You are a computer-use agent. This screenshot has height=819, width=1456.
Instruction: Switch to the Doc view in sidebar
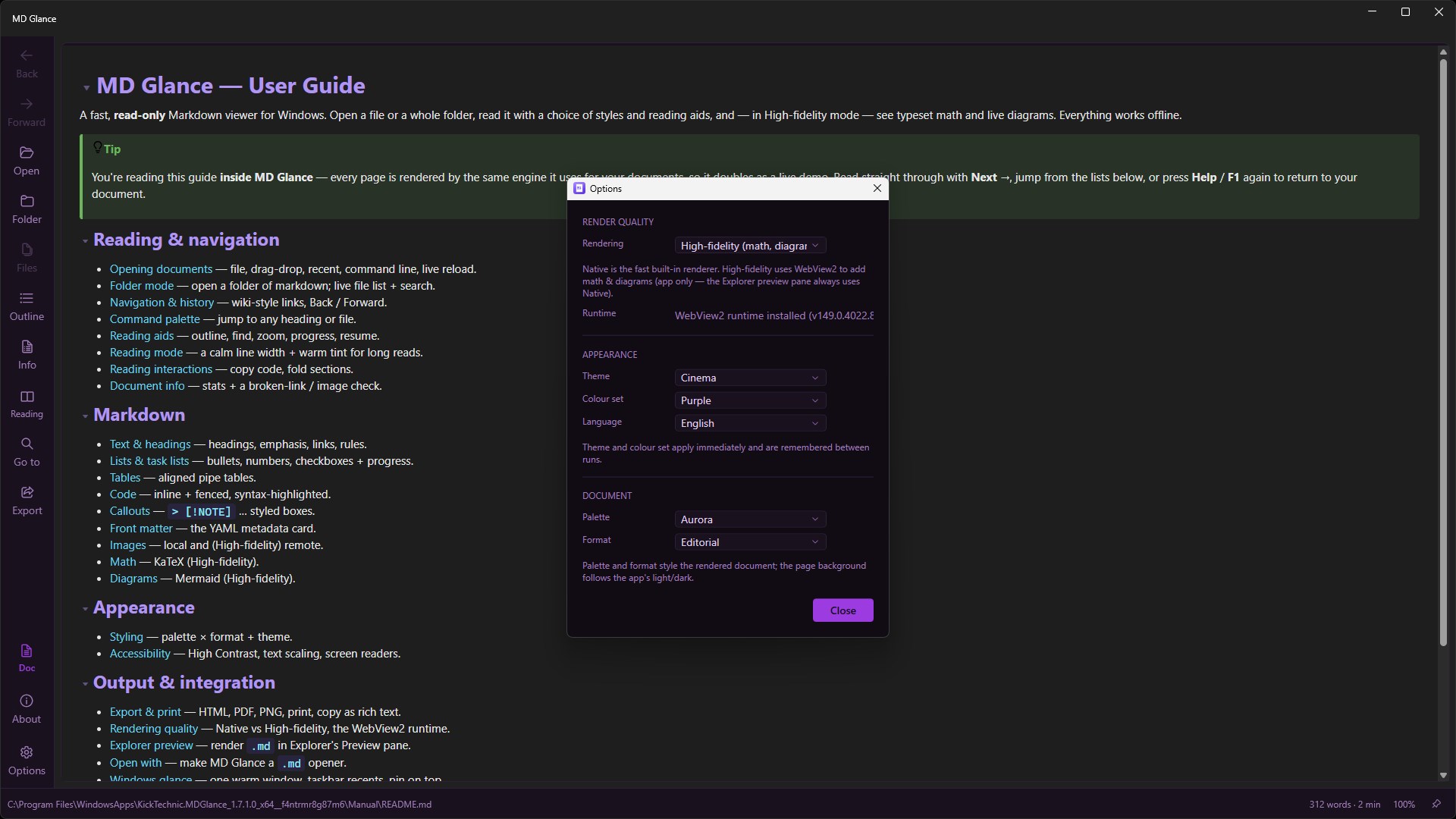(27, 658)
